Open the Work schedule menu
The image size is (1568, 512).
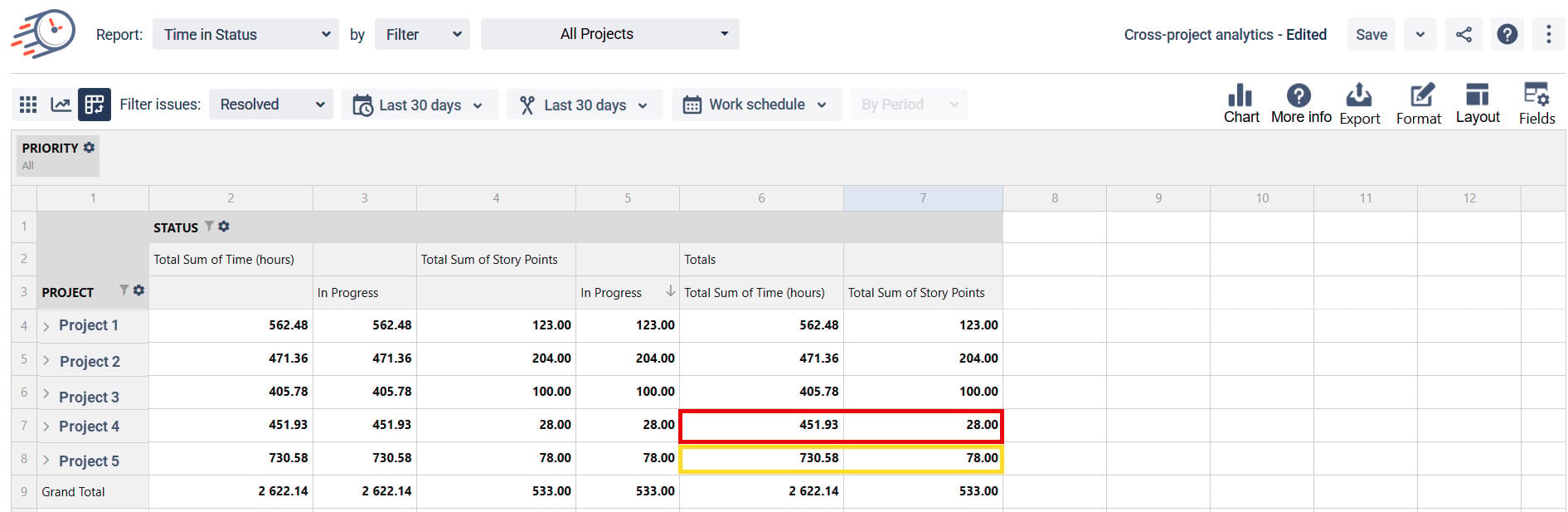pos(756,105)
